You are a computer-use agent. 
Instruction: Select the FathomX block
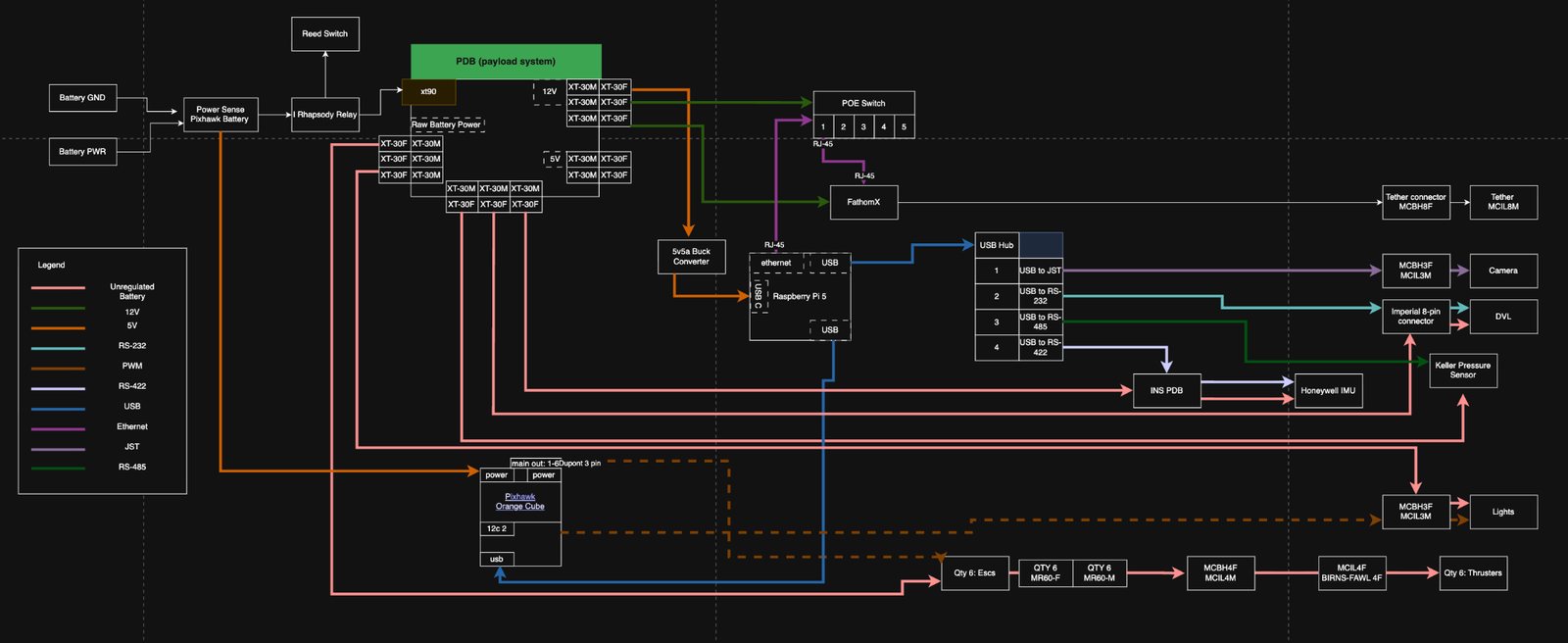(x=863, y=202)
